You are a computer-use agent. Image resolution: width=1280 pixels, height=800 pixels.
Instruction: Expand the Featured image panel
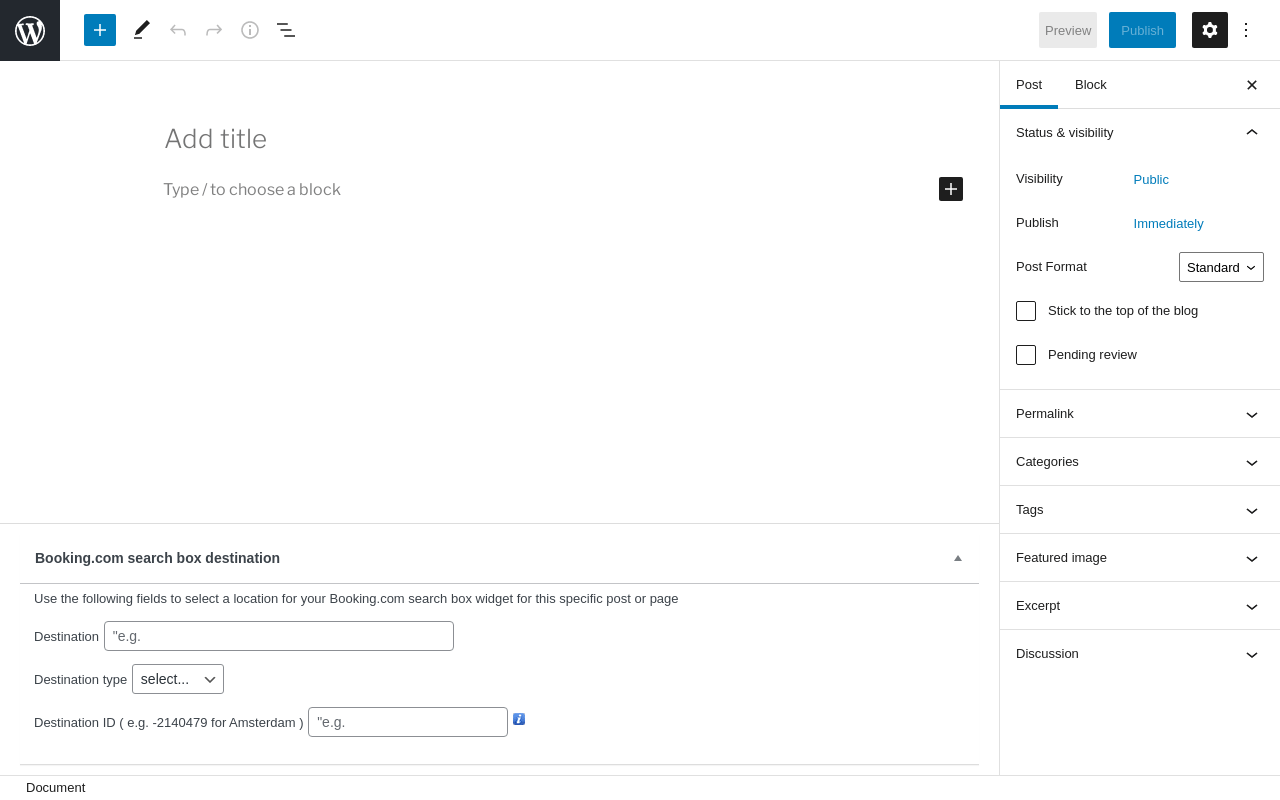click(1139, 558)
